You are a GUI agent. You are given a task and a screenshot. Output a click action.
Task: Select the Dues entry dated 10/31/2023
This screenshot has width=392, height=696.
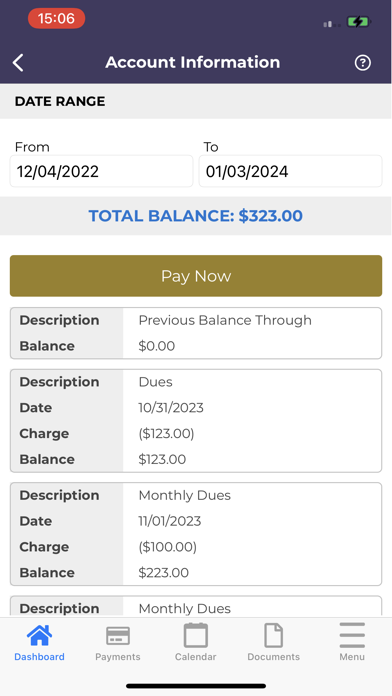[196, 420]
